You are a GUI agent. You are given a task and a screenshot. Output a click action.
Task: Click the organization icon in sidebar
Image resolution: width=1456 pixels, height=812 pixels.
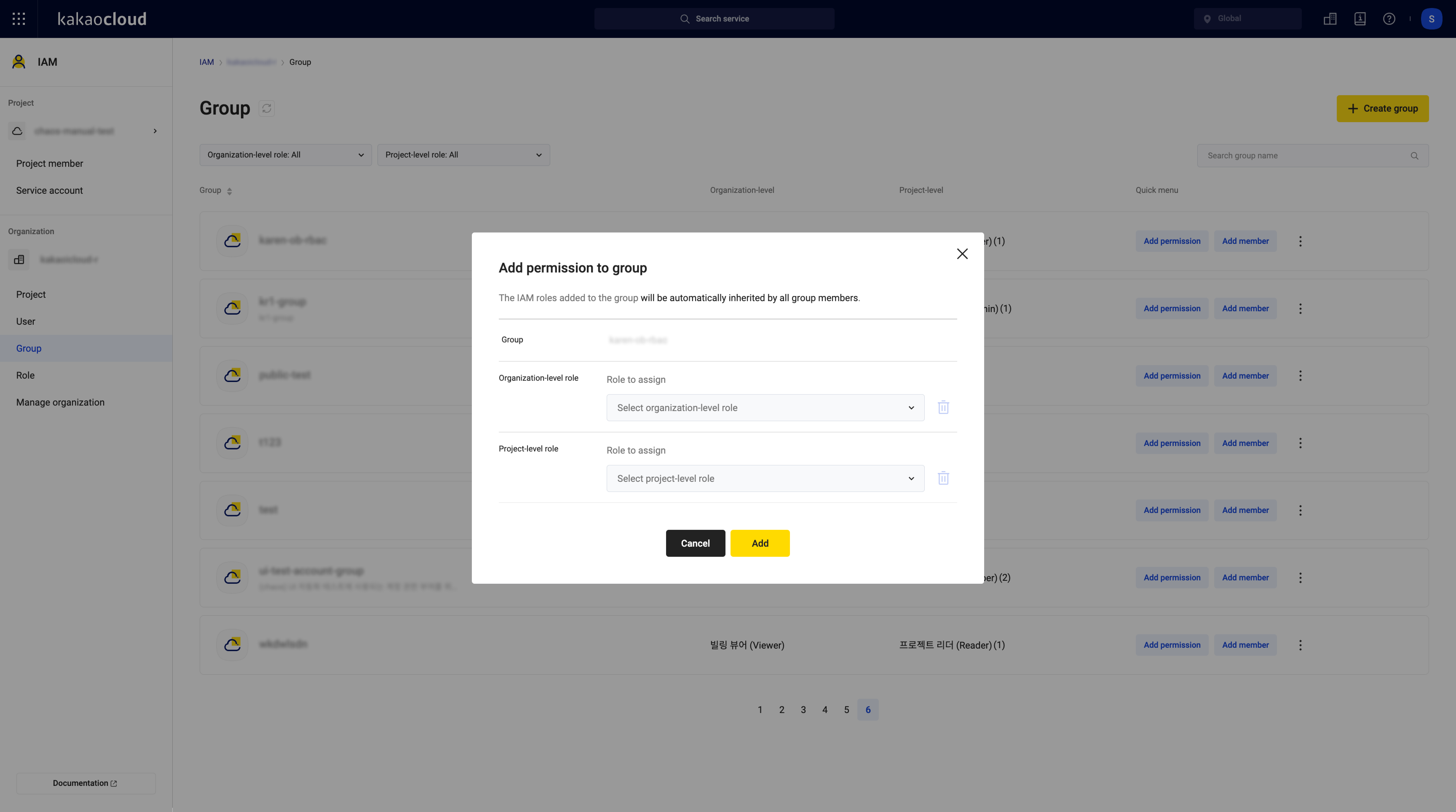click(x=19, y=259)
